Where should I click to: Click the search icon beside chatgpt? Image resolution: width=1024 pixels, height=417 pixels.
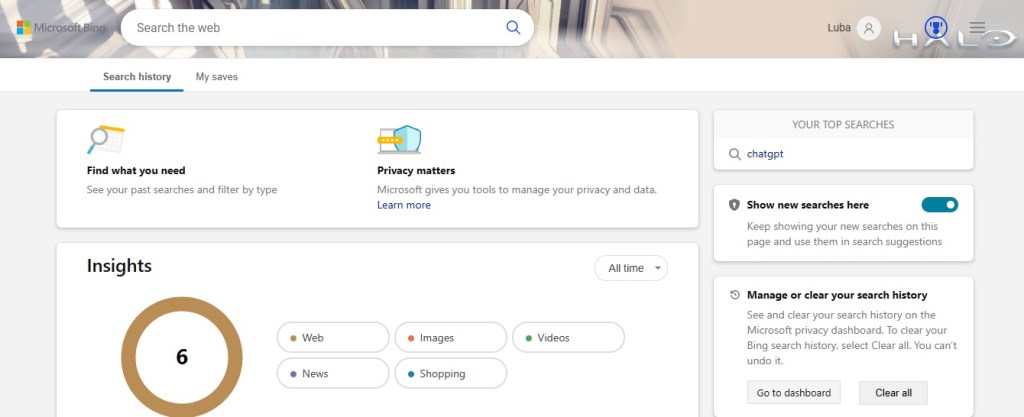pos(735,154)
